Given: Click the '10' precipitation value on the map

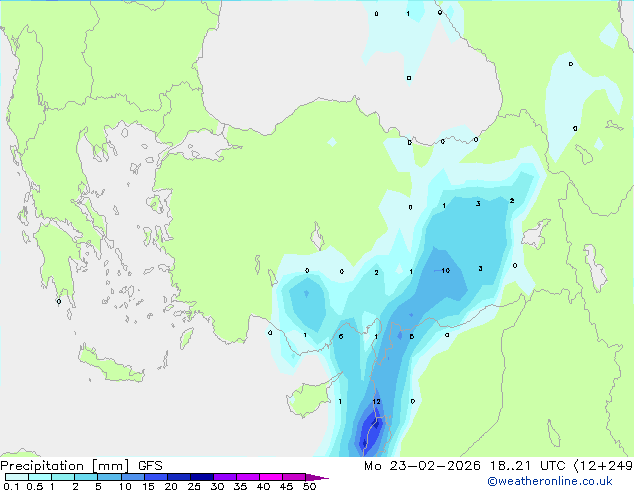Looking at the screenshot, I should click(x=446, y=270).
